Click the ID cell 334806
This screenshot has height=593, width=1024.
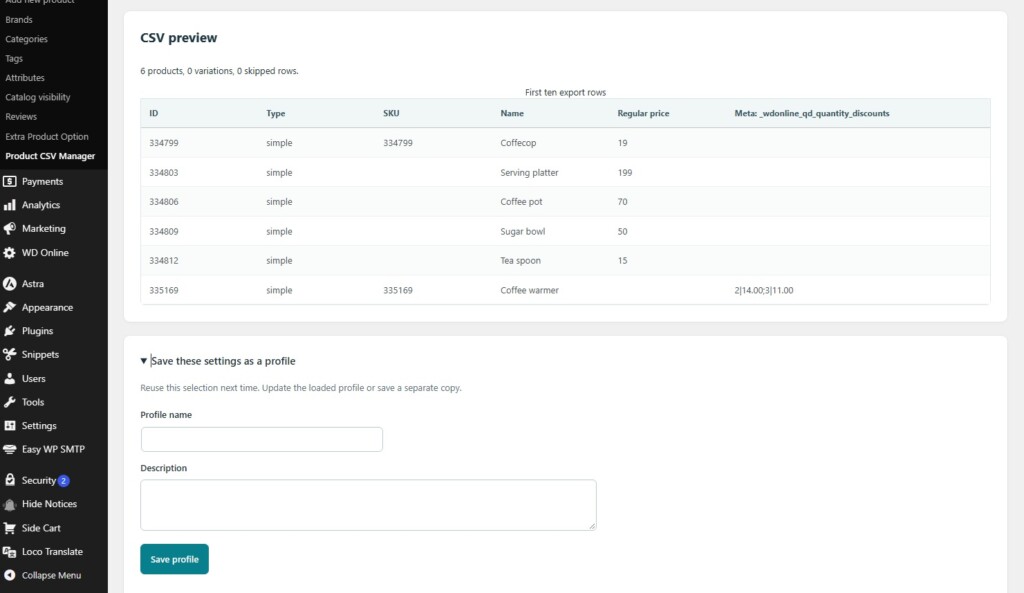click(163, 202)
